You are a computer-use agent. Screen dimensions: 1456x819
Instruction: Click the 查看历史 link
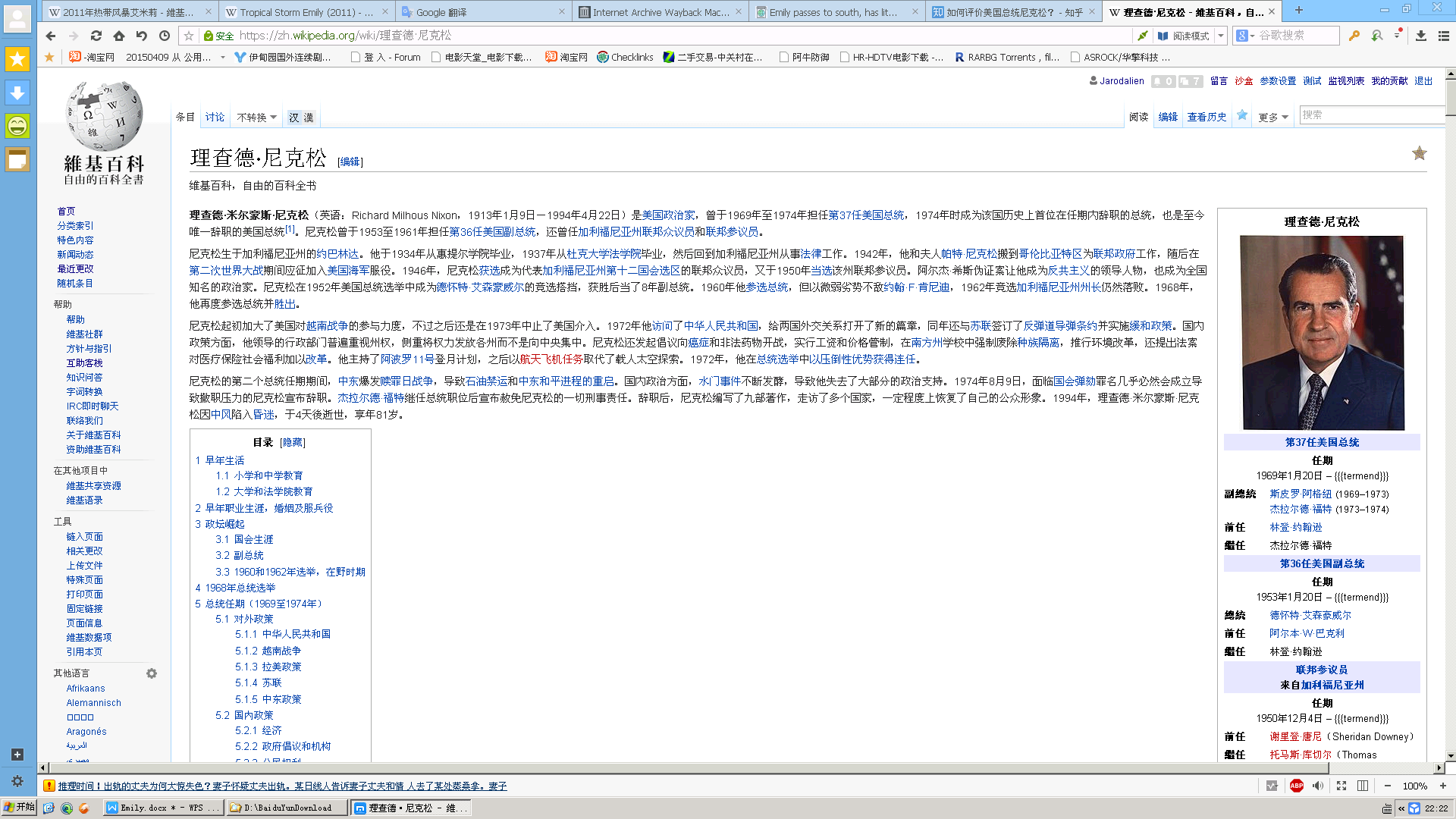point(1207,118)
